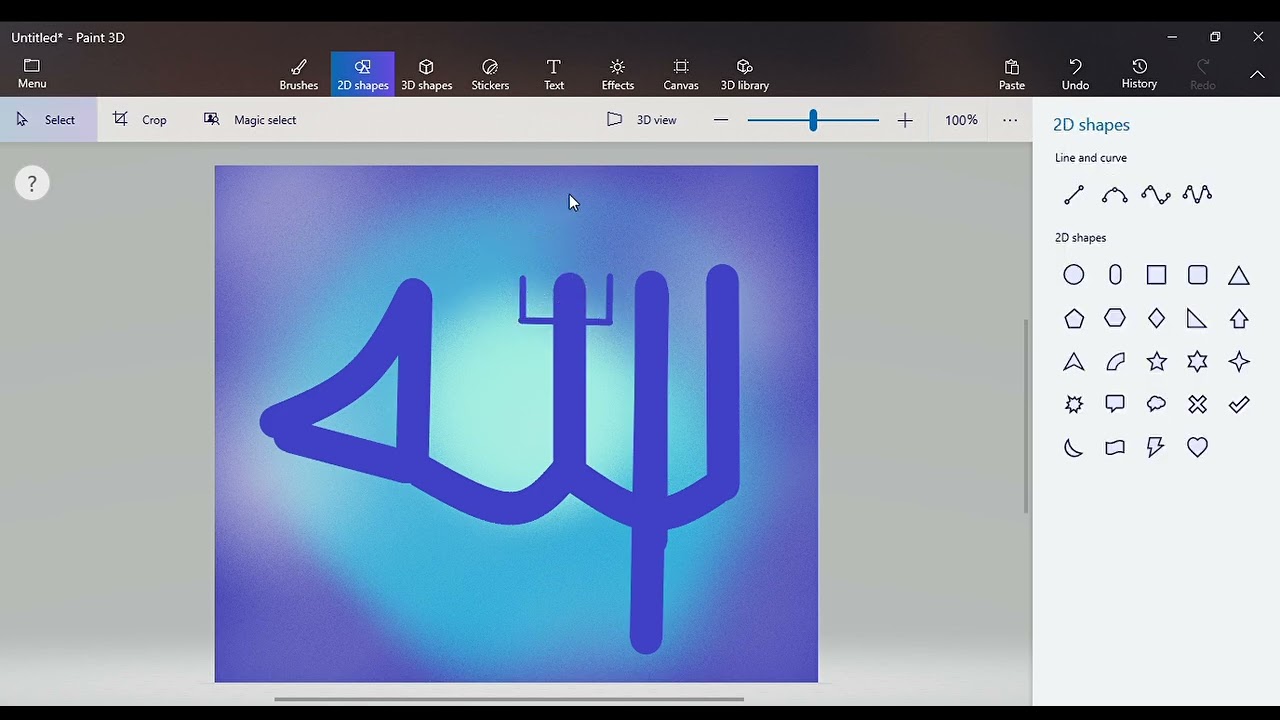Open the 3D library tab

tap(745, 74)
